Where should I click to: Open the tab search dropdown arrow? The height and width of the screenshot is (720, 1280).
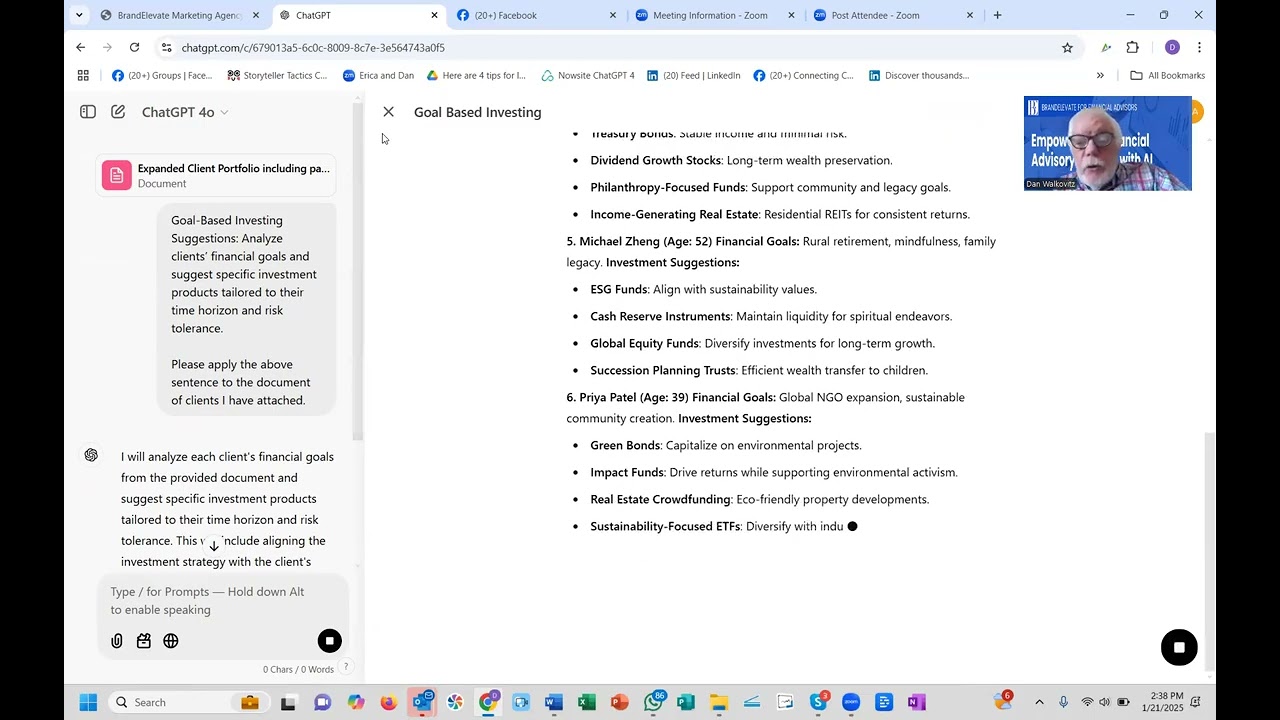click(79, 15)
